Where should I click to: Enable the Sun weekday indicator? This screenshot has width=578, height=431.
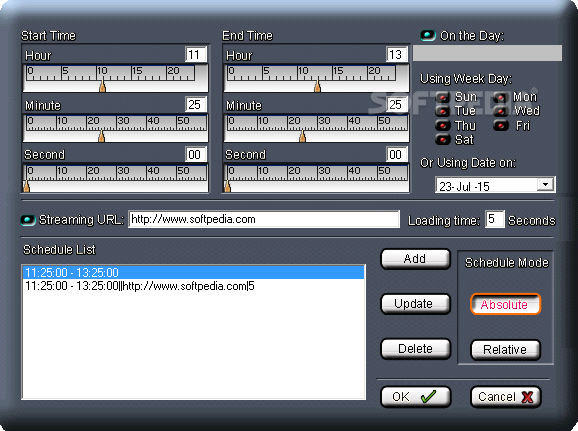(x=443, y=97)
